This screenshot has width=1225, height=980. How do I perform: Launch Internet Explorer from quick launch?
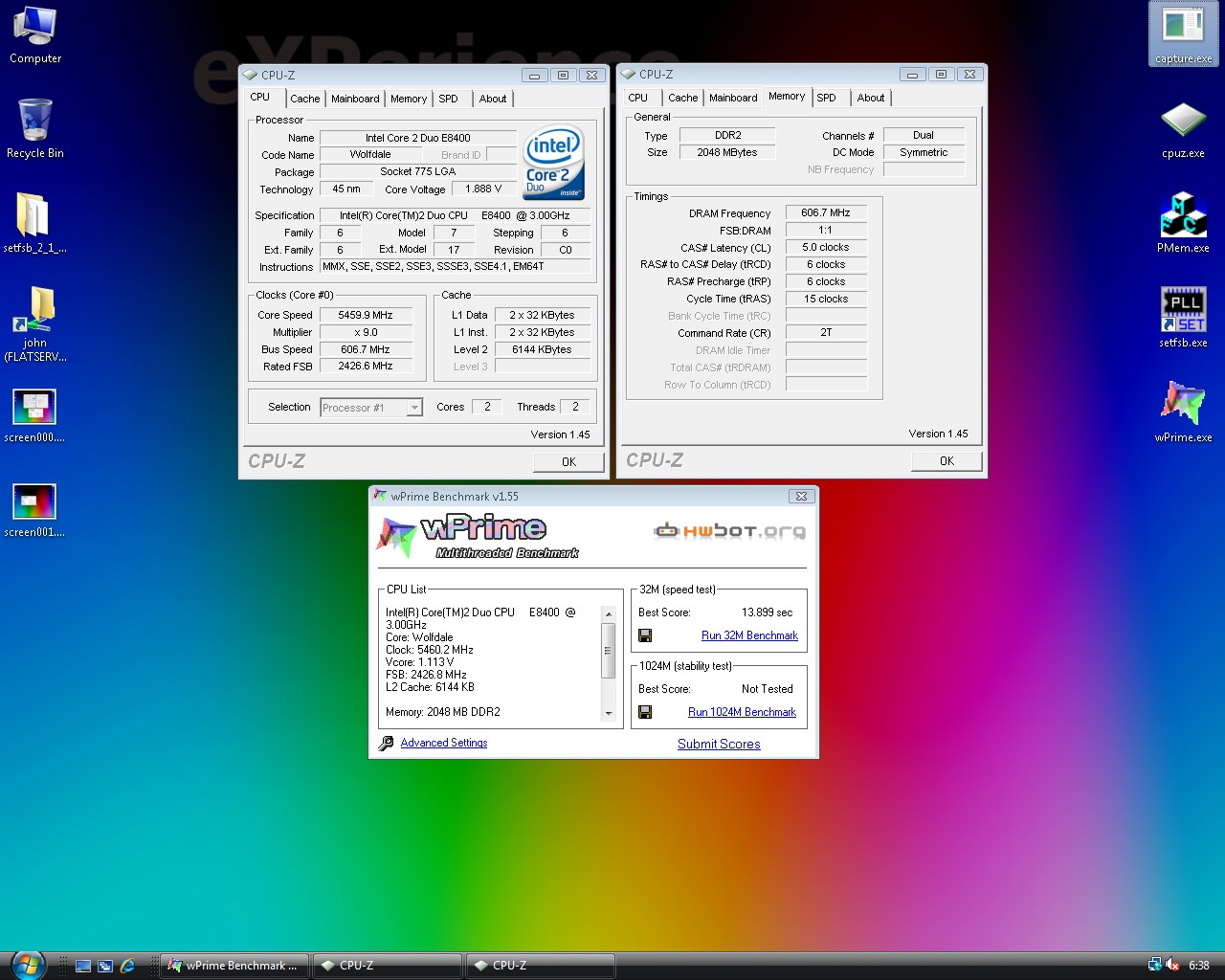coord(127,966)
